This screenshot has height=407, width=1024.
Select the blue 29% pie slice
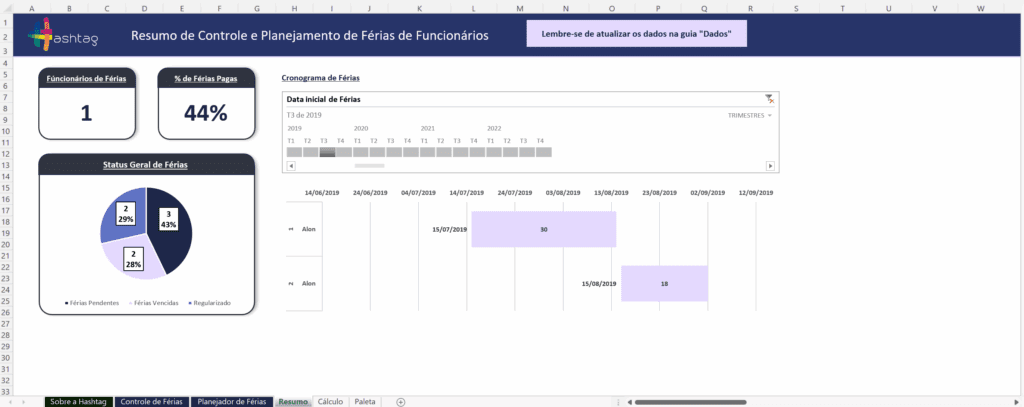tap(121, 214)
